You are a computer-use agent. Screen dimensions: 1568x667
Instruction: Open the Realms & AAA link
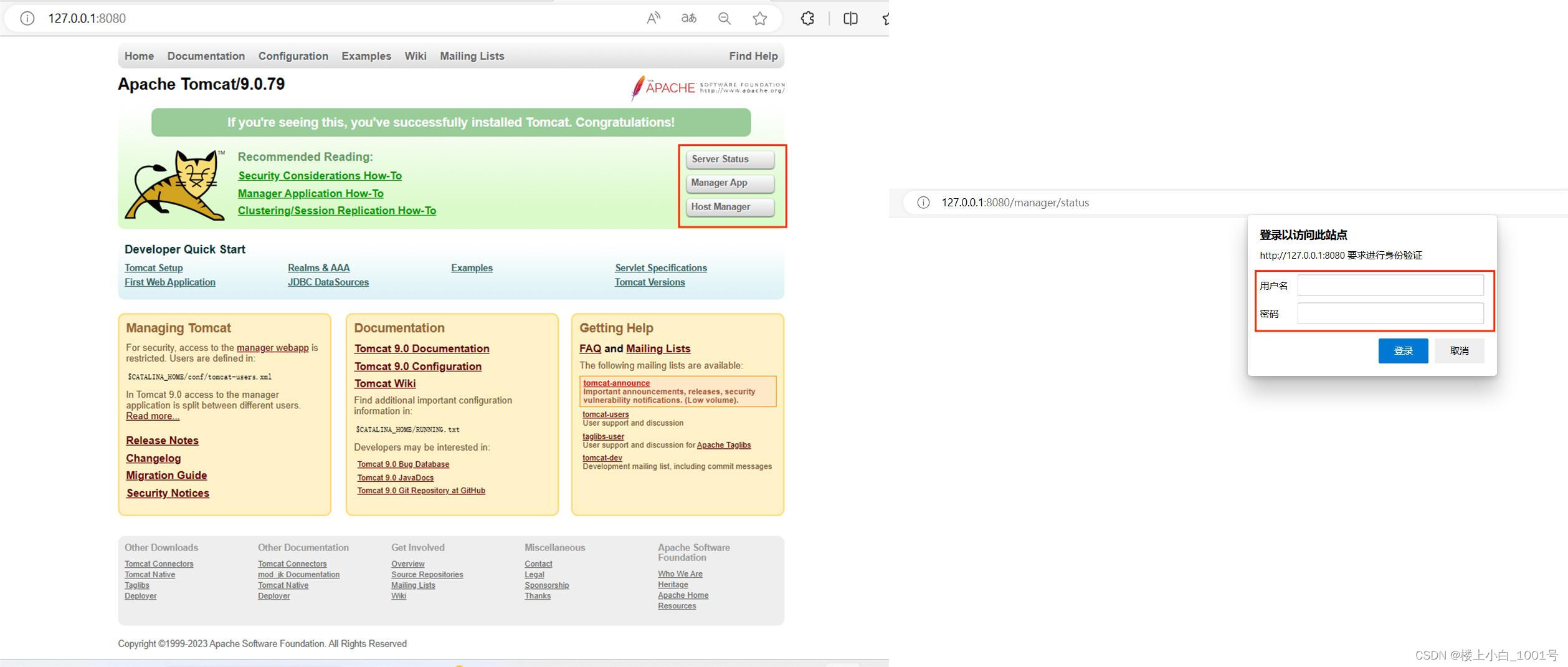tap(318, 268)
